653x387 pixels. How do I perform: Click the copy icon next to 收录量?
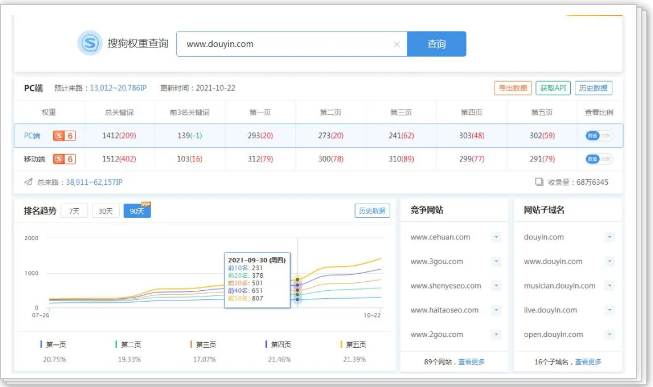coord(539,182)
